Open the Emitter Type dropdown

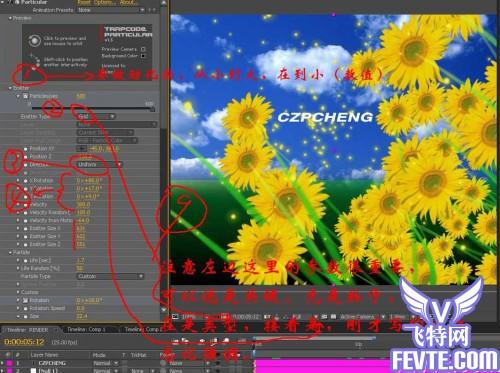[x=96, y=116]
